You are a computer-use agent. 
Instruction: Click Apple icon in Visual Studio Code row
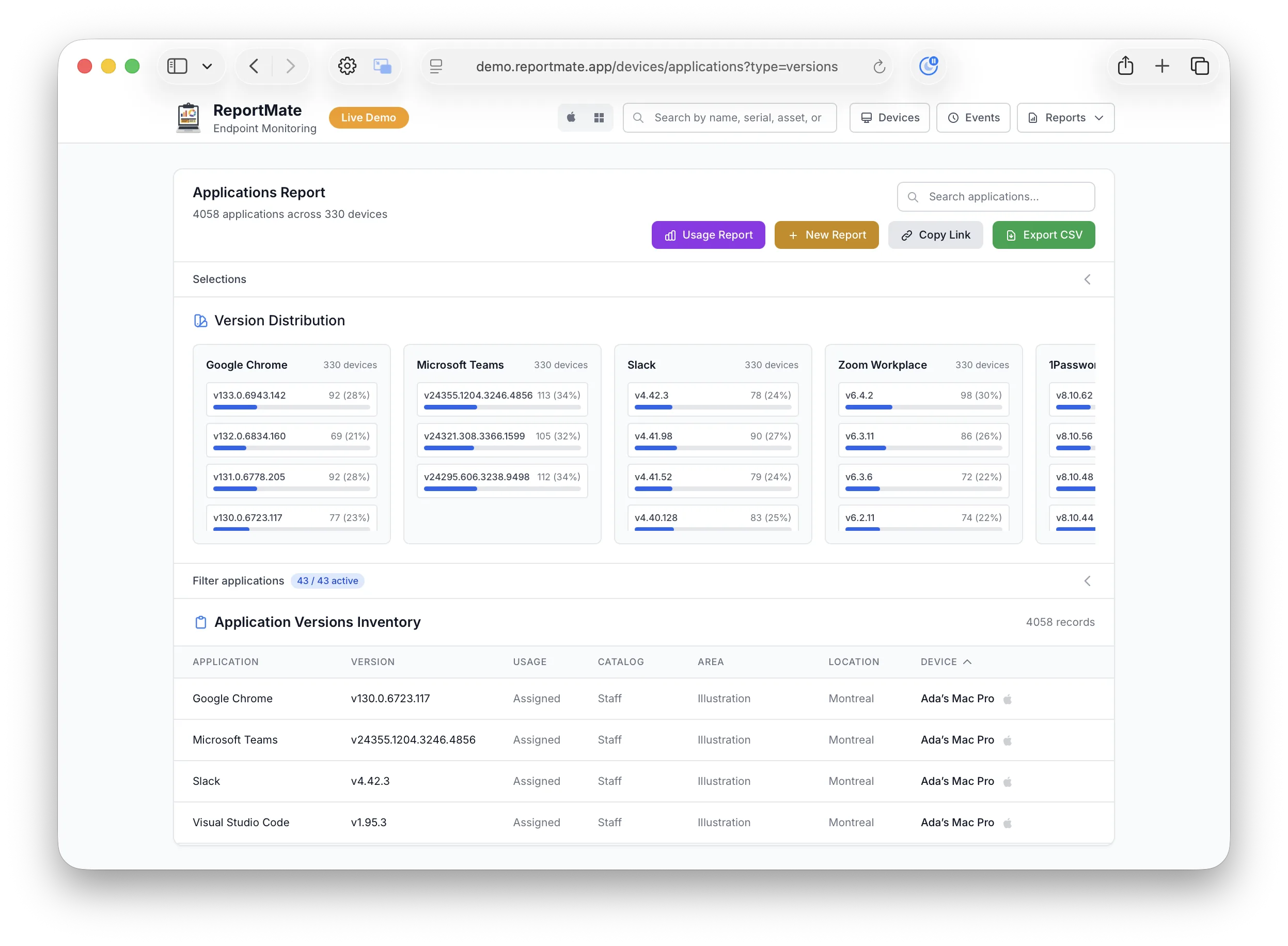point(1008,822)
